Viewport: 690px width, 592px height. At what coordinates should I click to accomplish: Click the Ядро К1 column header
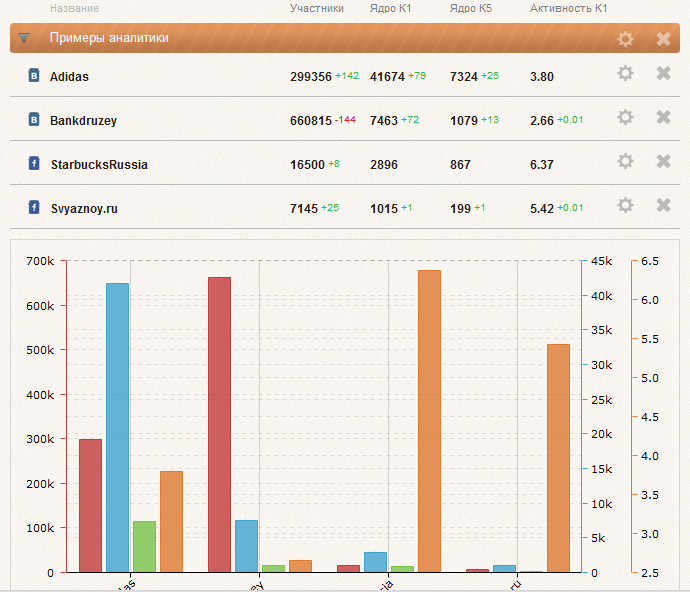coord(390,8)
